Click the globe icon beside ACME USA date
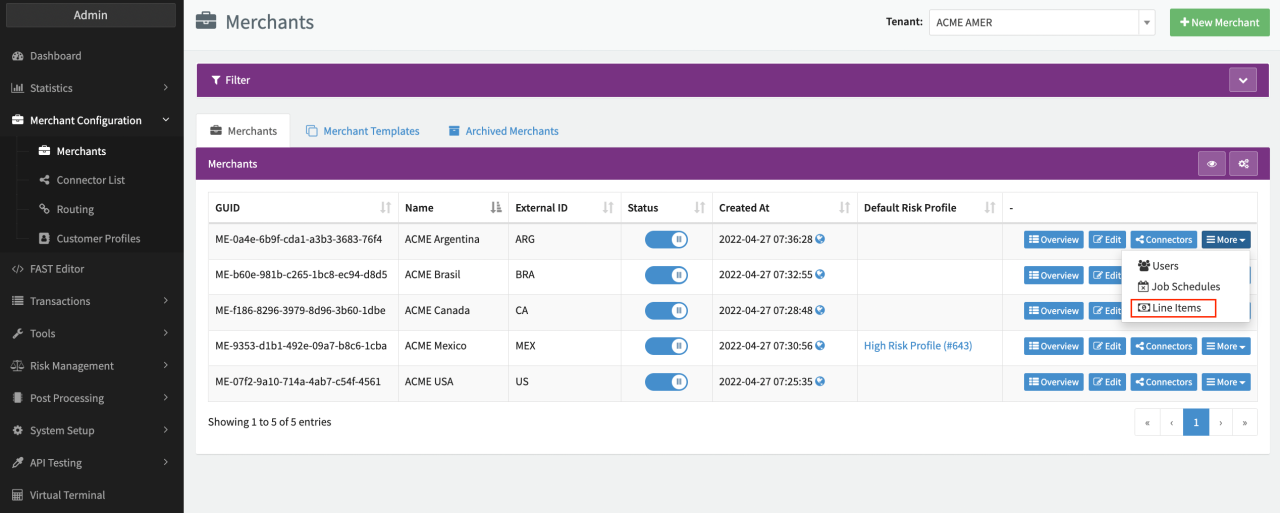The image size is (1280, 513). click(x=820, y=381)
